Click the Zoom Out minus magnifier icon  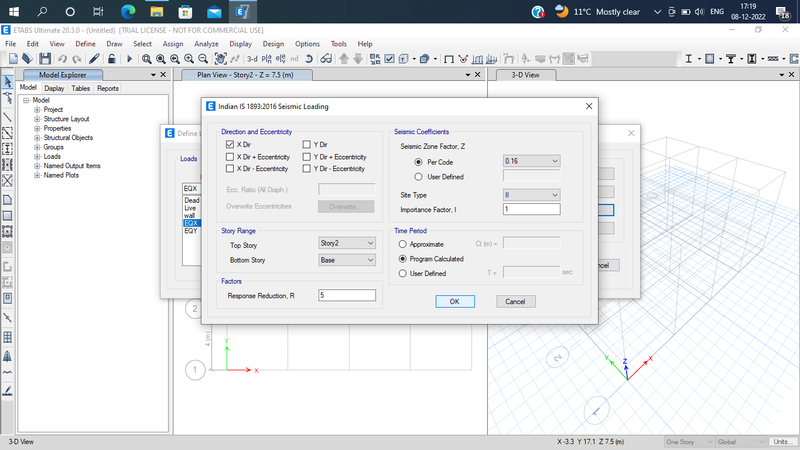(x=203, y=59)
